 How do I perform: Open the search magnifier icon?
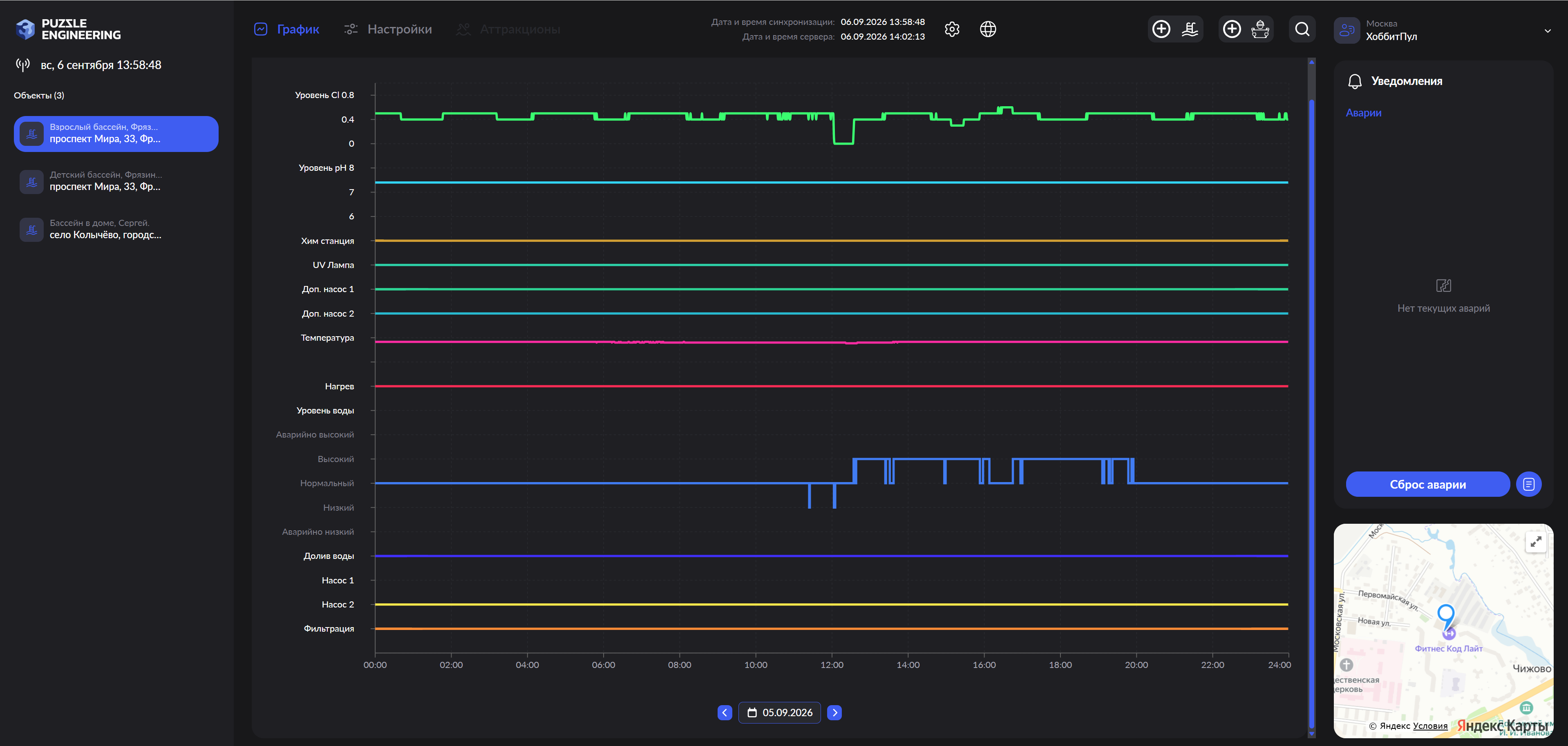pyautogui.click(x=1302, y=29)
